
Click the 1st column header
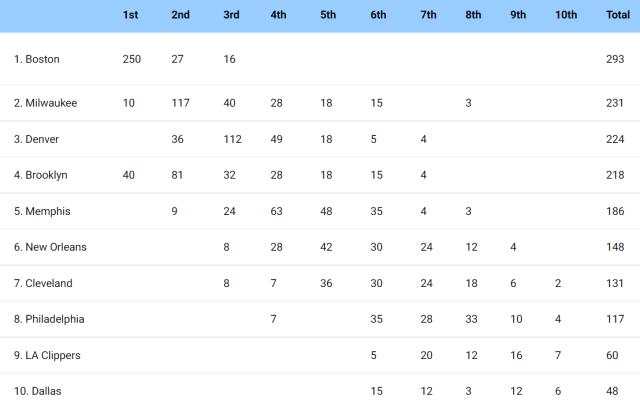pyautogui.click(x=131, y=15)
